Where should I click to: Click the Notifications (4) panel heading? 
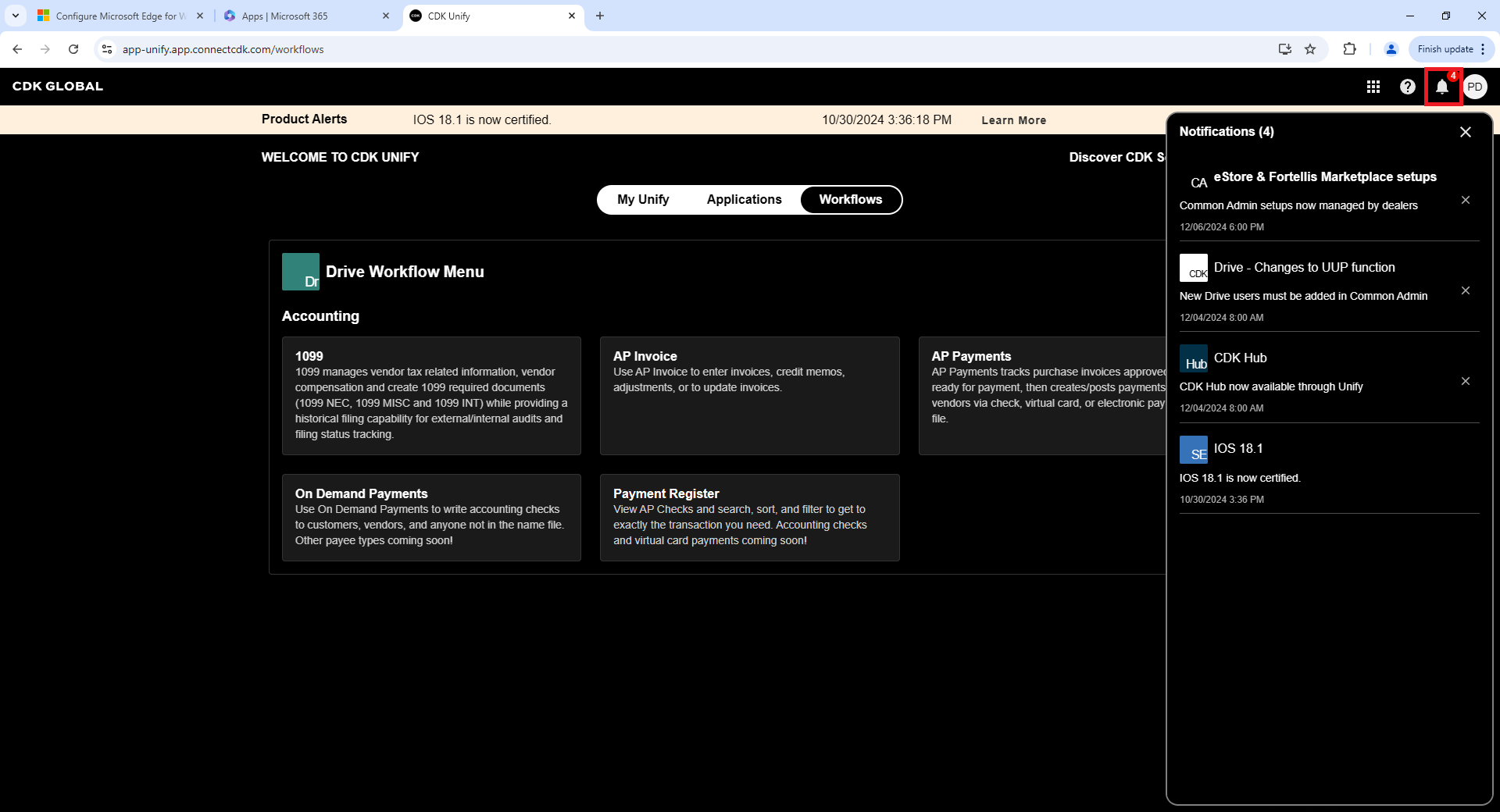pos(1227,132)
